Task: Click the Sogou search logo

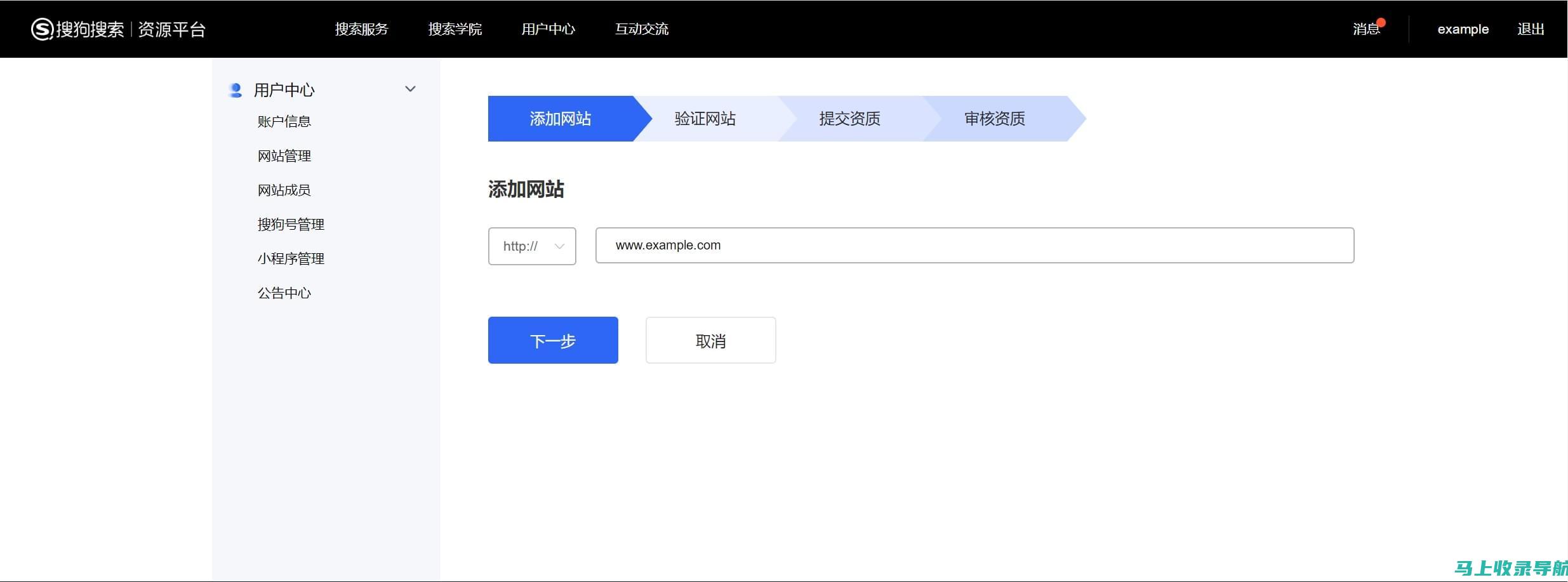Action: [77, 29]
